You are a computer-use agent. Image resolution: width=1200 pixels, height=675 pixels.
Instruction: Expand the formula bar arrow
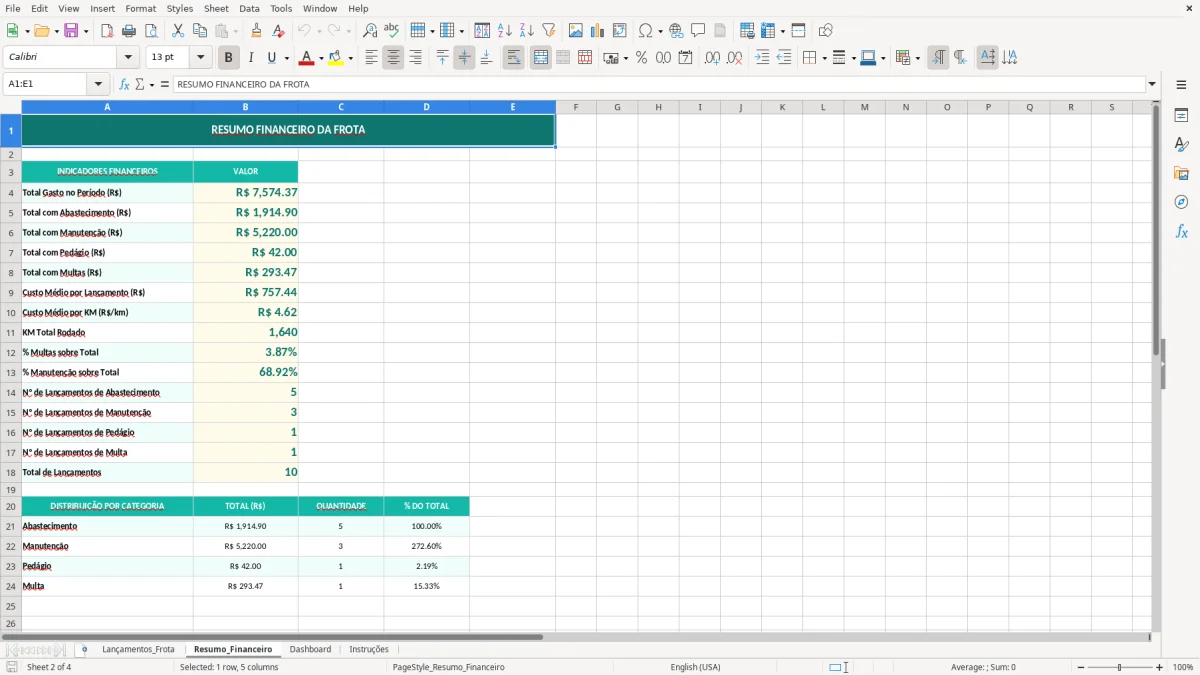[1152, 84]
